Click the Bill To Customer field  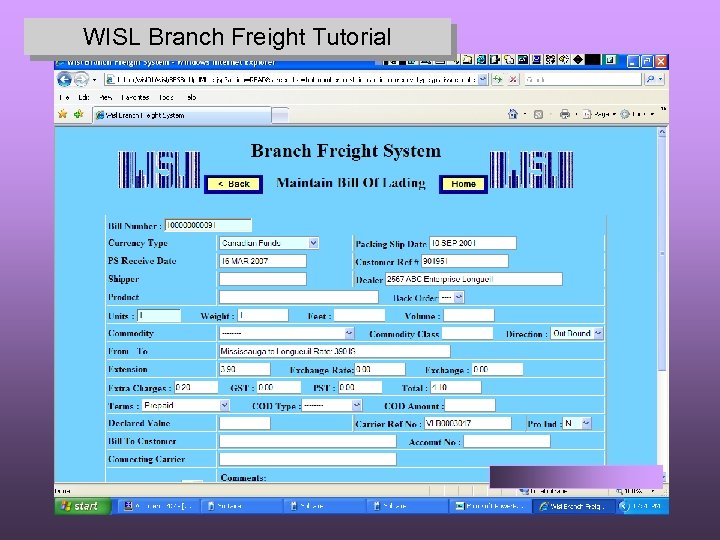point(308,441)
